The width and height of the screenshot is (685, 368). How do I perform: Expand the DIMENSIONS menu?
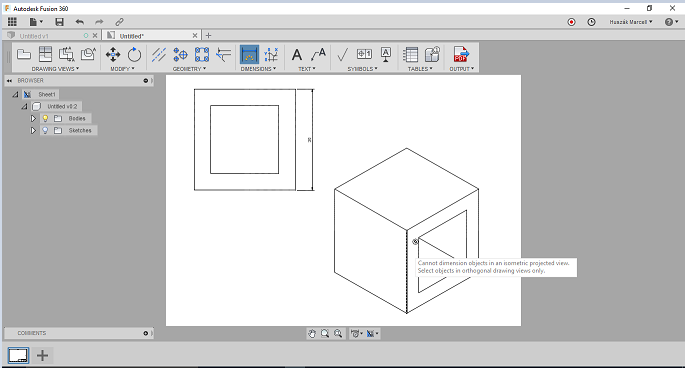coord(259,69)
